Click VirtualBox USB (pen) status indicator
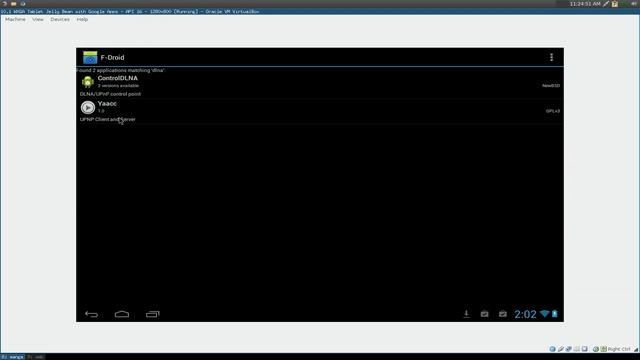Viewport: 640px width, 360px height. pos(560,349)
